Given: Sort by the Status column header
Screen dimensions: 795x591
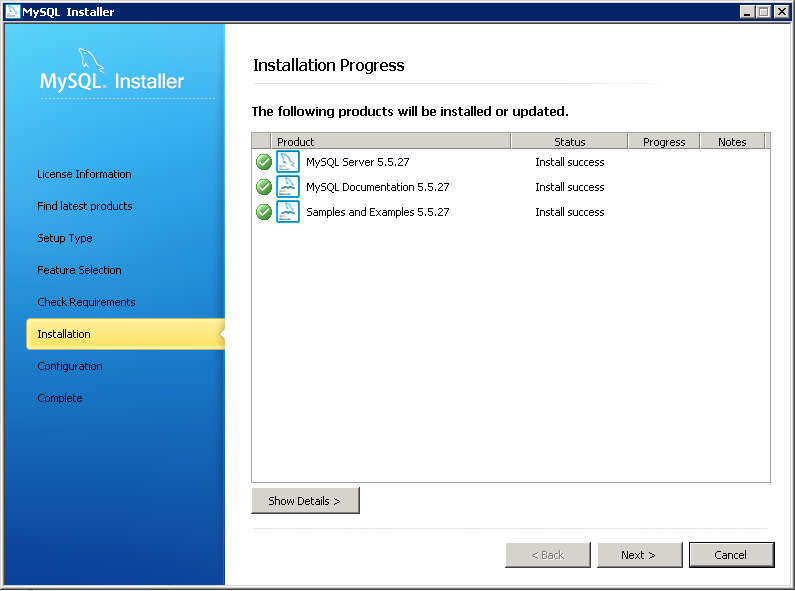Looking at the screenshot, I should pyautogui.click(x=569, y=141).
